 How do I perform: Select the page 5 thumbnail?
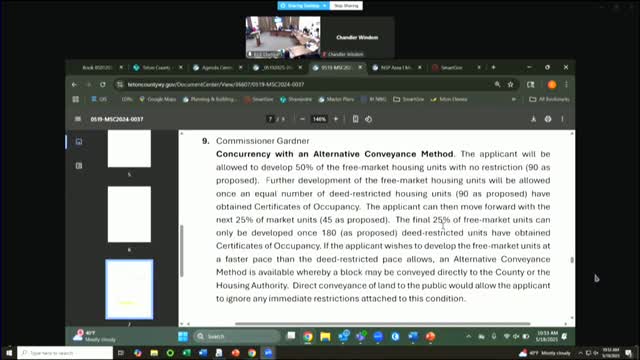pos(129,149)
